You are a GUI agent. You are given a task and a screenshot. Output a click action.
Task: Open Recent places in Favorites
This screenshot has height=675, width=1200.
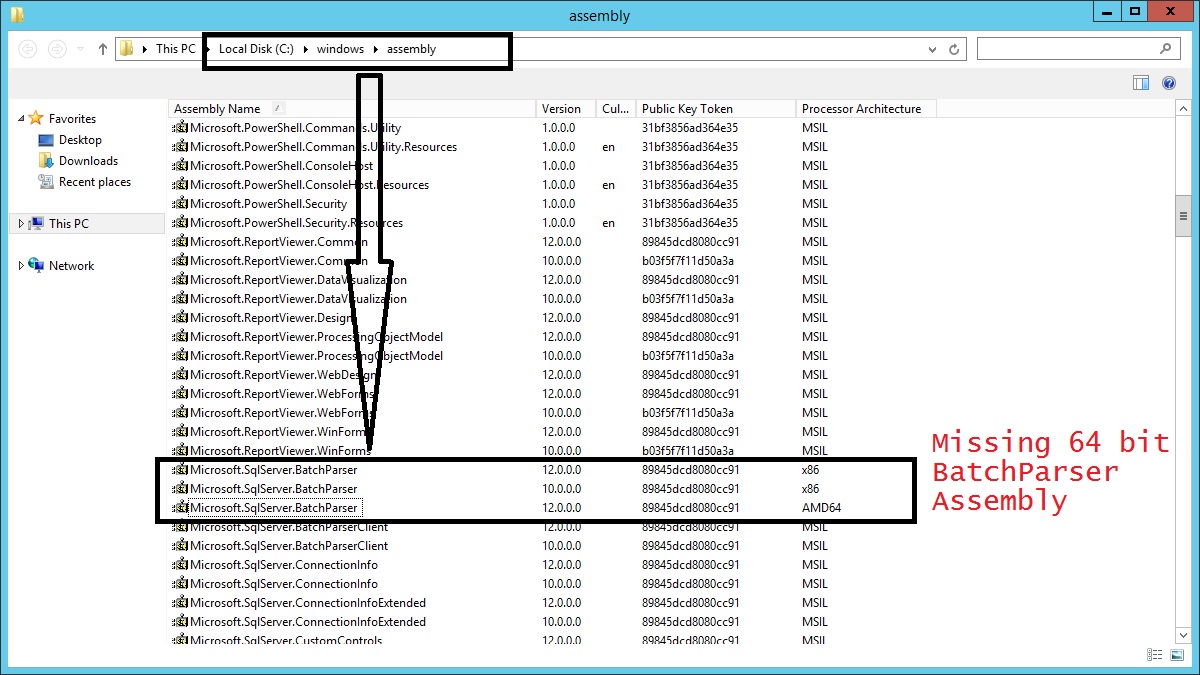point(95,182)
